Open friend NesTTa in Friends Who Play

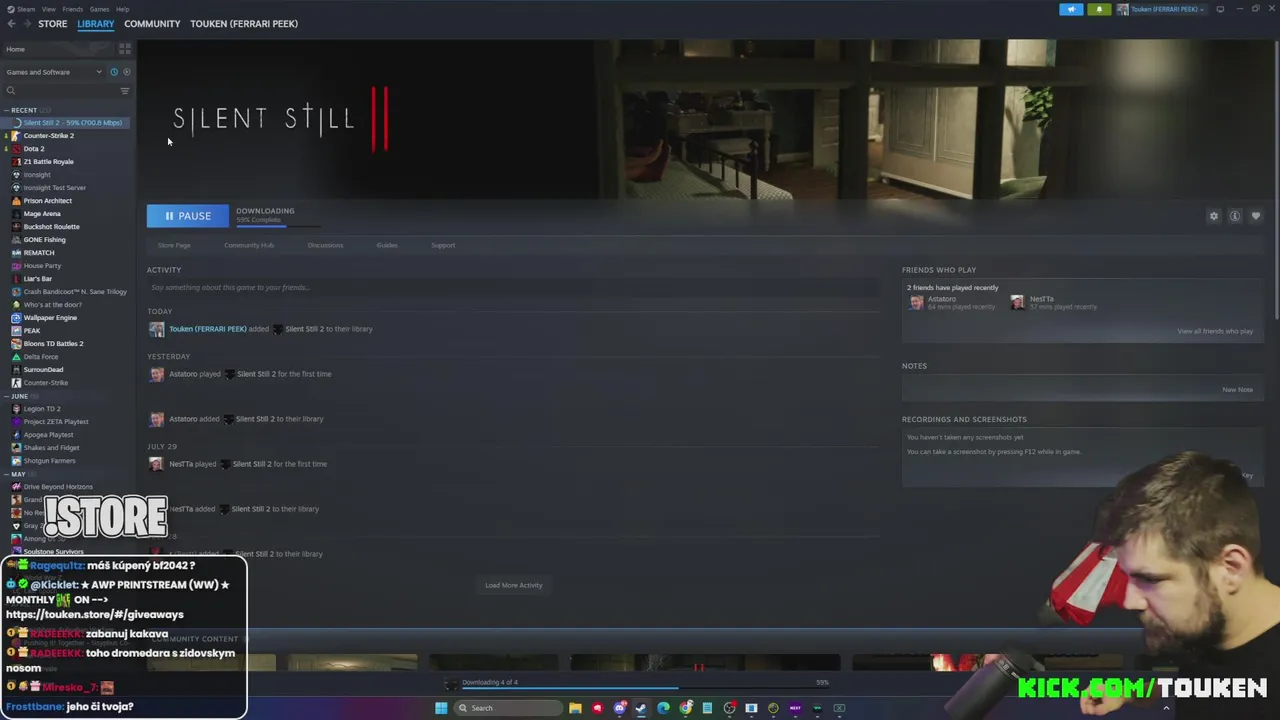pyautogui.click(x=1052, y=303)
